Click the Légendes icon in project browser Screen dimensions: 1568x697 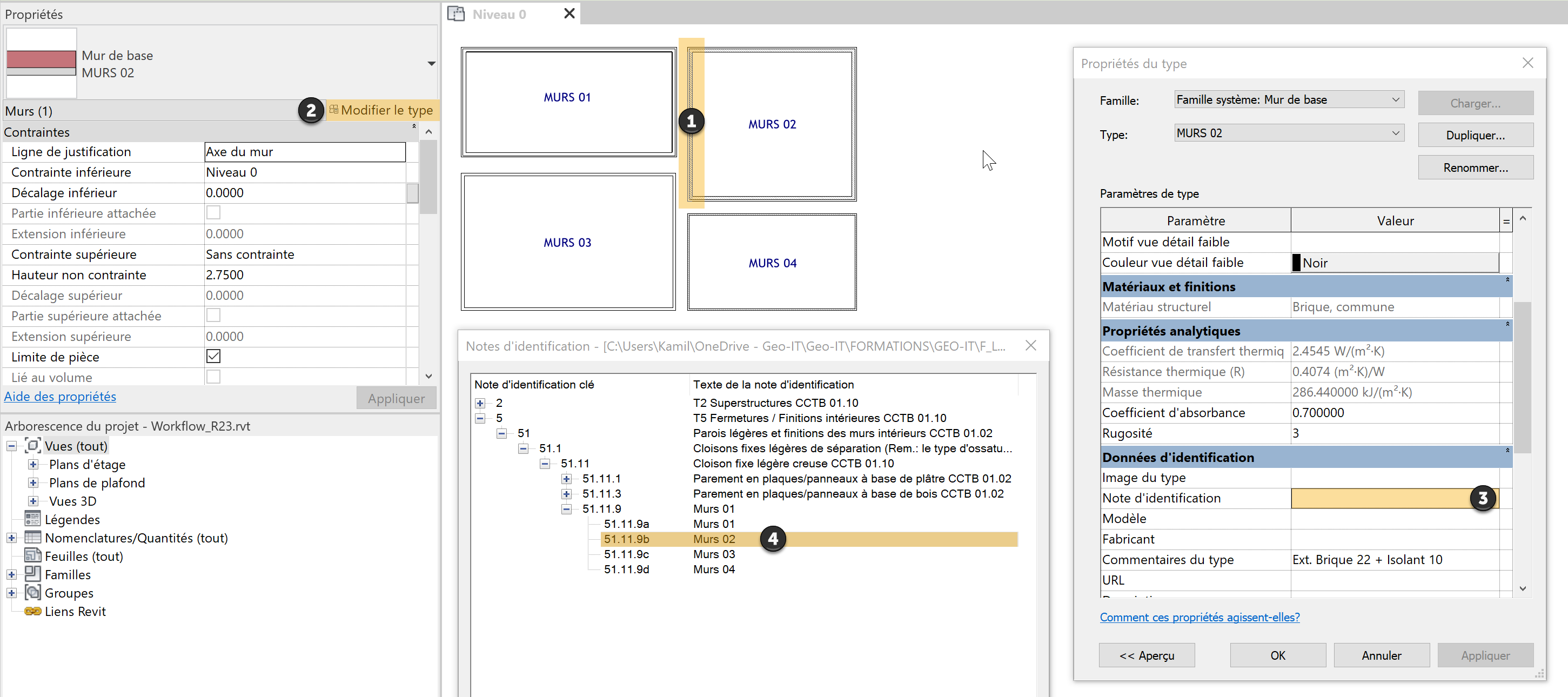tap(32, 519)
